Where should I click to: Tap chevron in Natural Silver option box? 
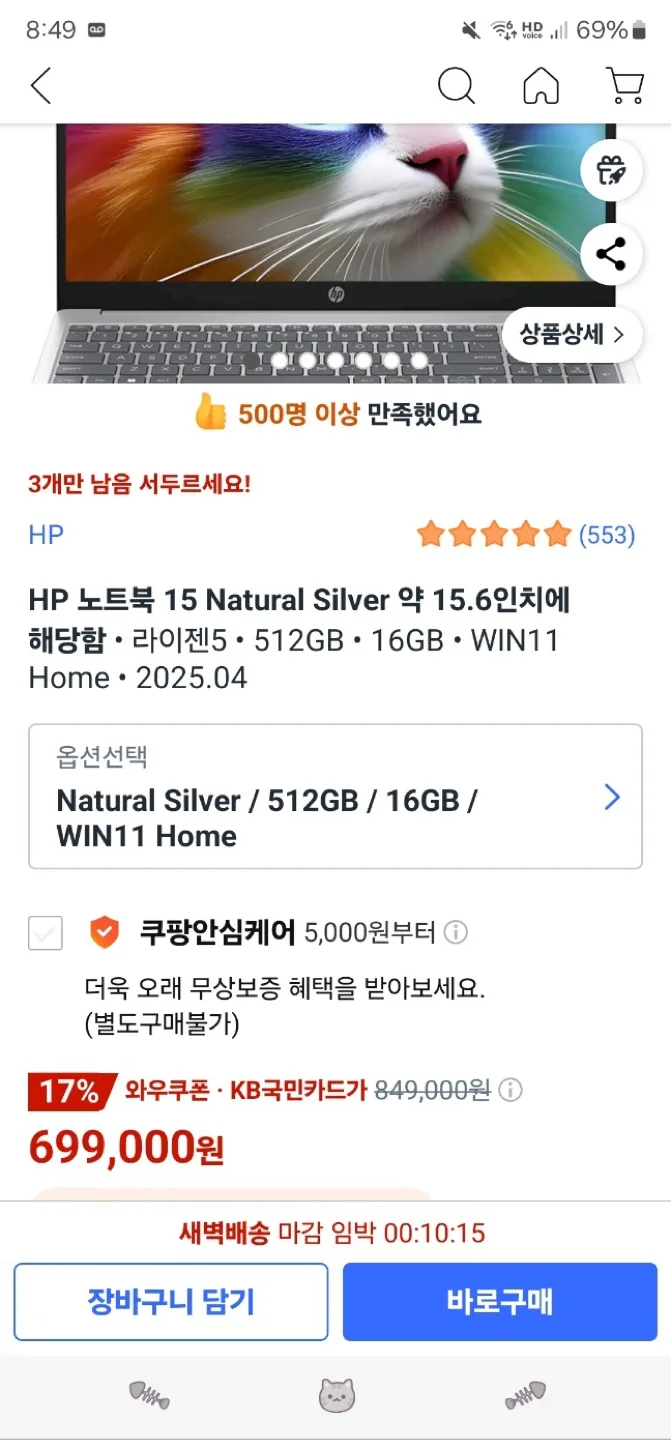tap(612, 797)
